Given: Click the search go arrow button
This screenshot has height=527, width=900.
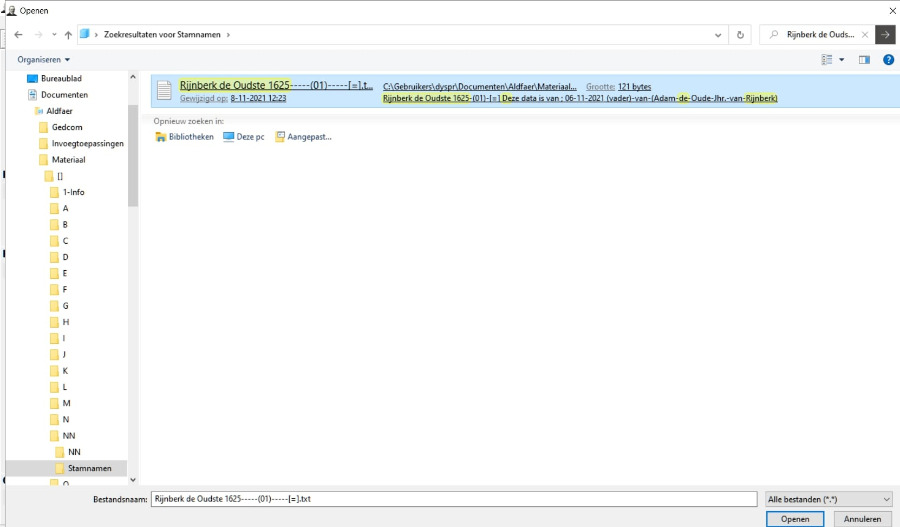Looking at the screenshot, I should coord(885,35).
